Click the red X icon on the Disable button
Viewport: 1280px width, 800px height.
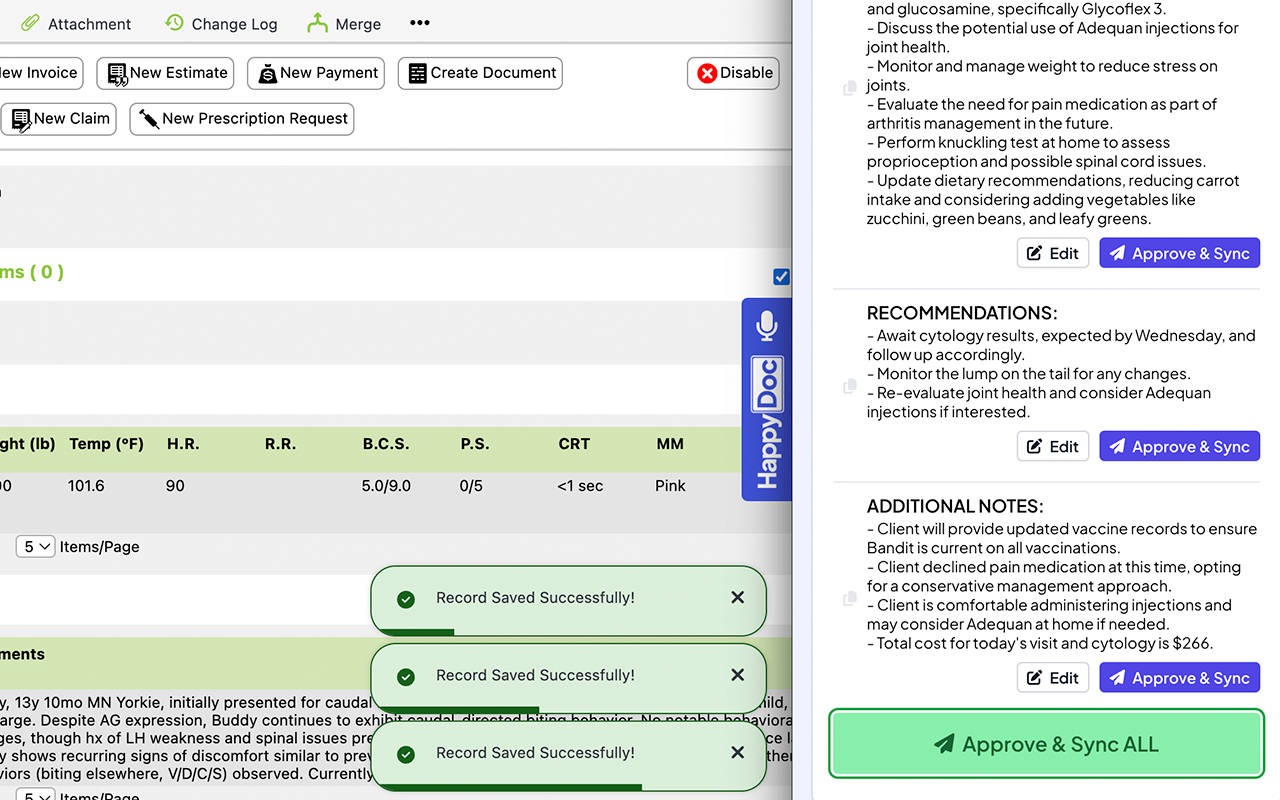click(706, 72)
